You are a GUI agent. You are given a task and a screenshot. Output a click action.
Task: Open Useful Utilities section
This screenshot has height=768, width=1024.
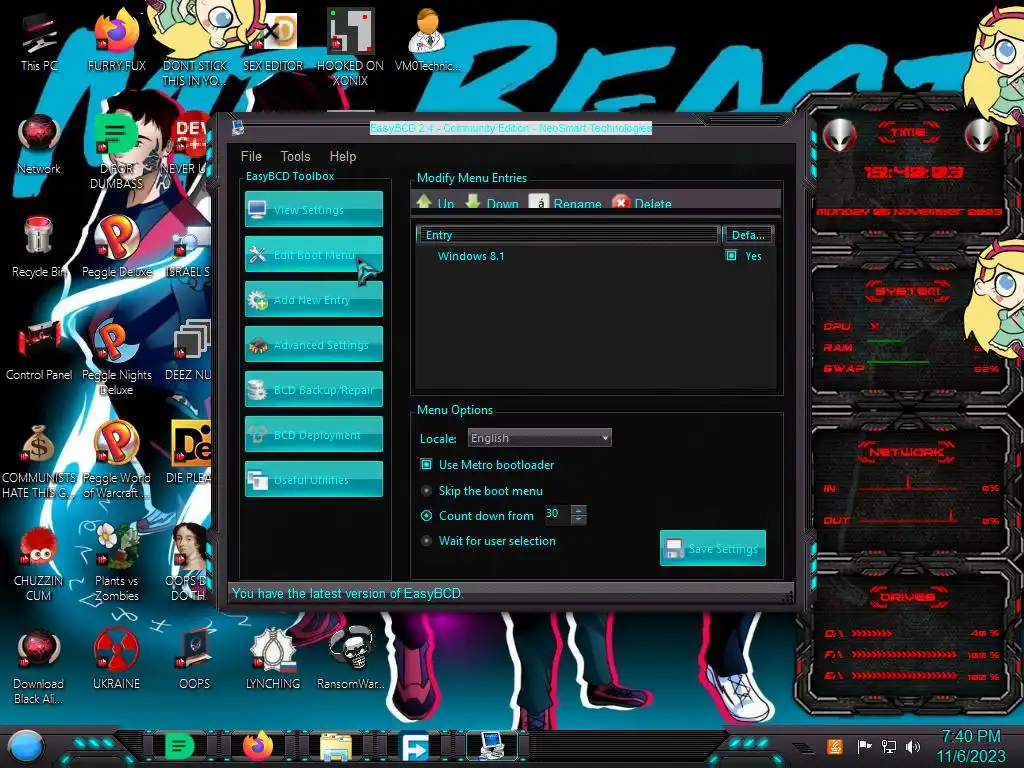click(313, 479)
